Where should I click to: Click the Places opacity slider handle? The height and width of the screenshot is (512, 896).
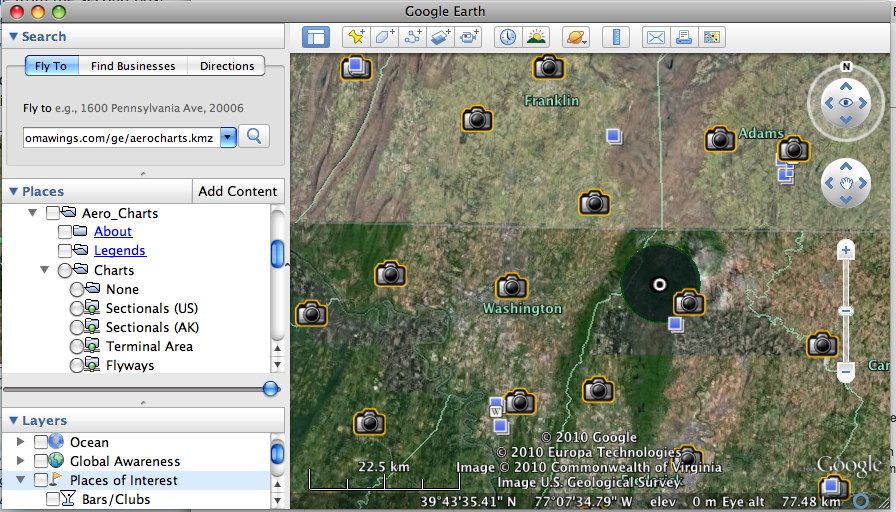(270, 389)
